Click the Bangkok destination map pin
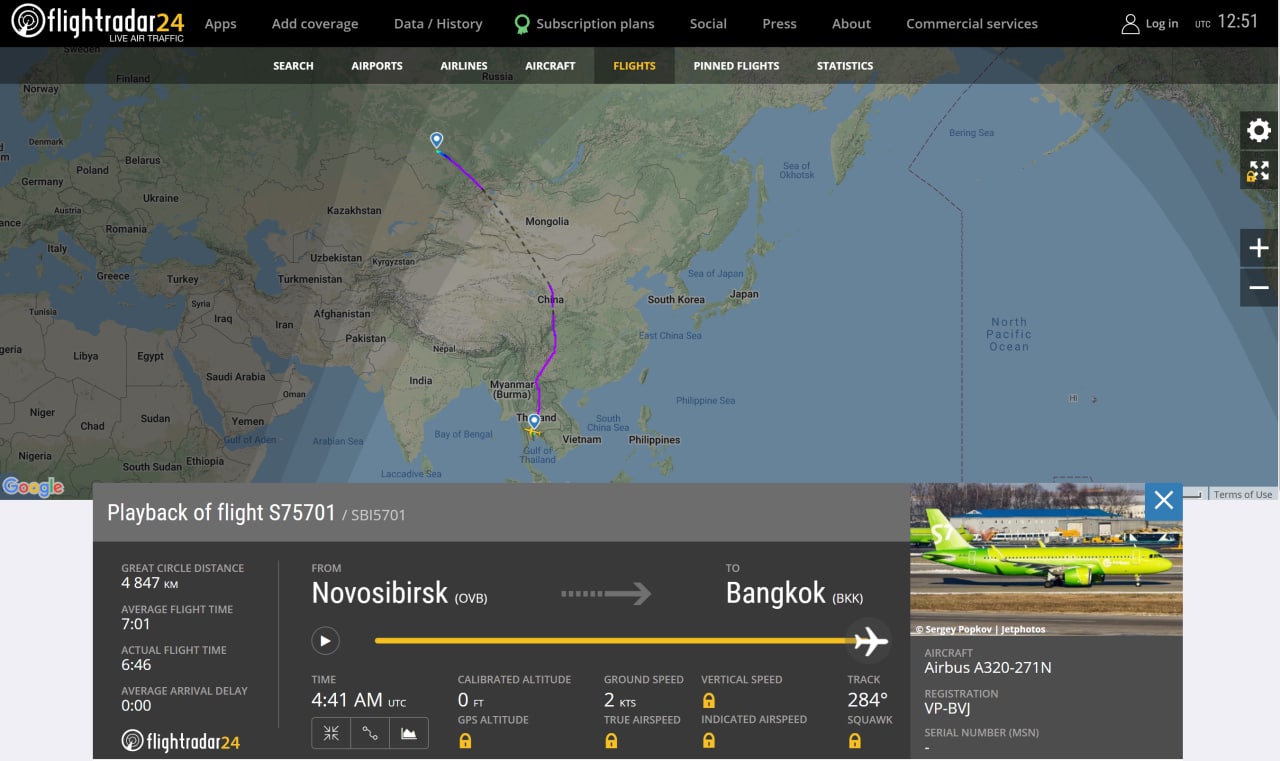Screen dimensions: 1280x761 pos(534,422)
